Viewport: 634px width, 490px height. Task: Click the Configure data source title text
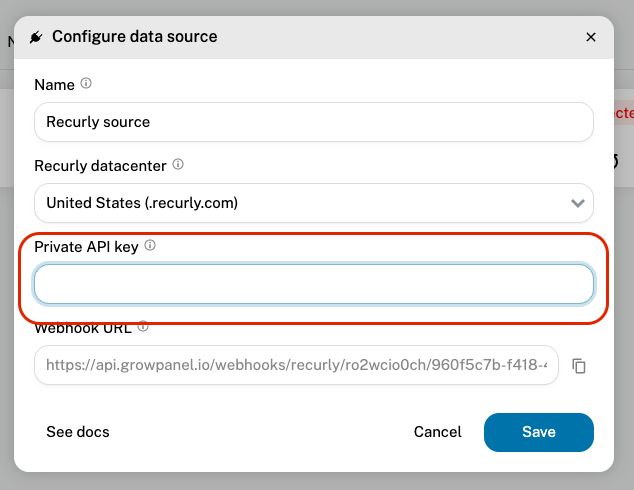tap(135, 37)
